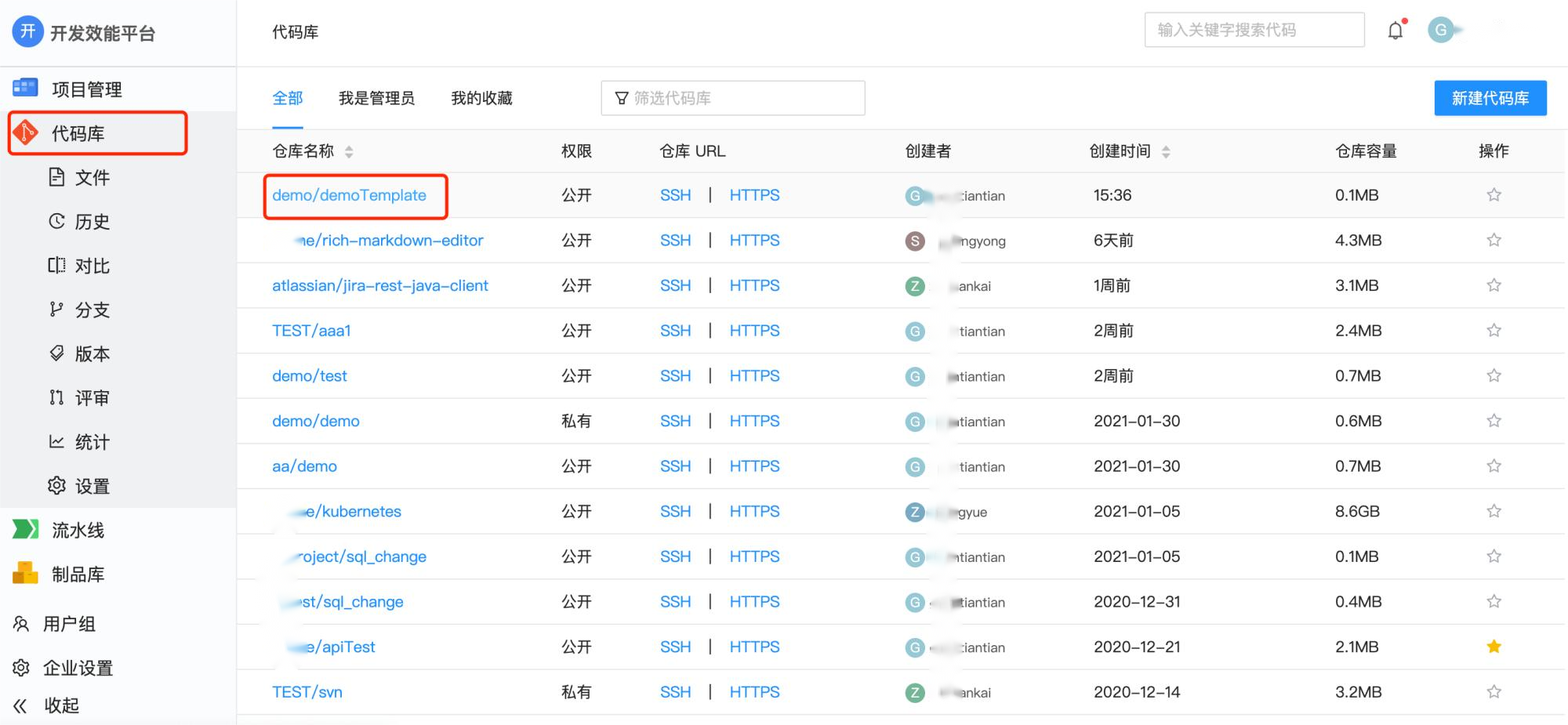Open the 流水线 pipeline section

tap(77, 531)
